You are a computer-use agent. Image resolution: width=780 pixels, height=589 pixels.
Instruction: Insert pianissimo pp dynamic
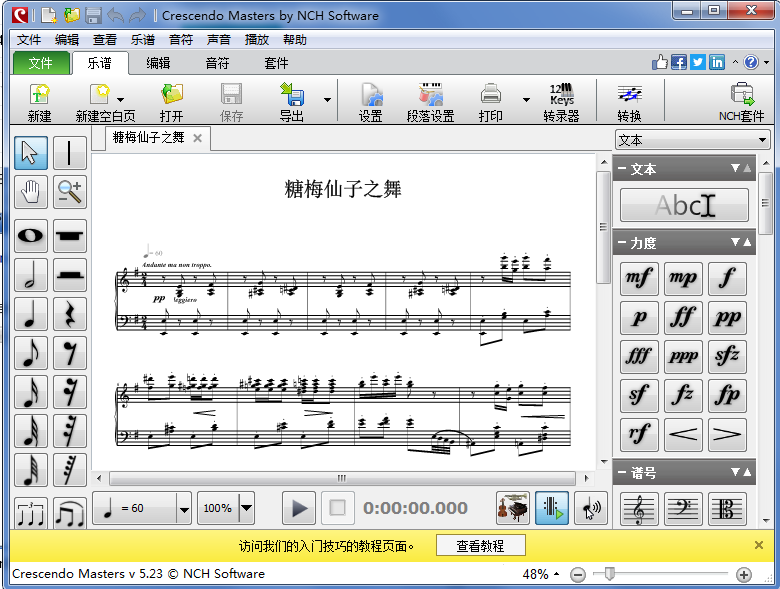click(x=727, y=318)
